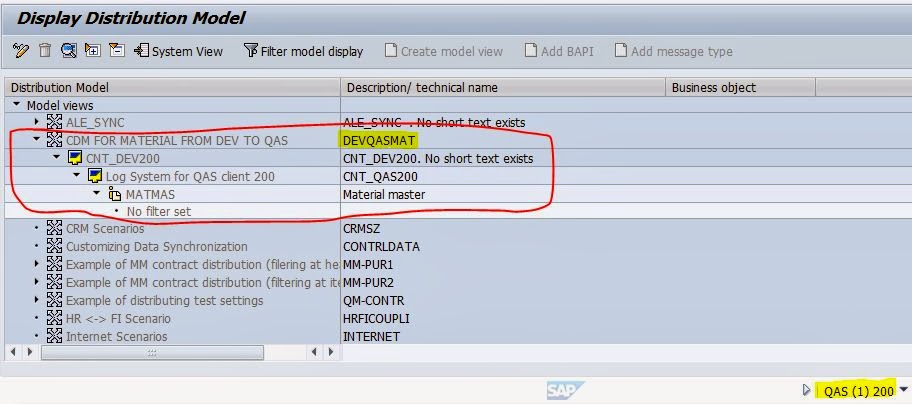Viewport: 912px width, 404px height.
Task: Click the QAS (1) 200 system status field
Action: pyautogui.click(x=858, y=391)
